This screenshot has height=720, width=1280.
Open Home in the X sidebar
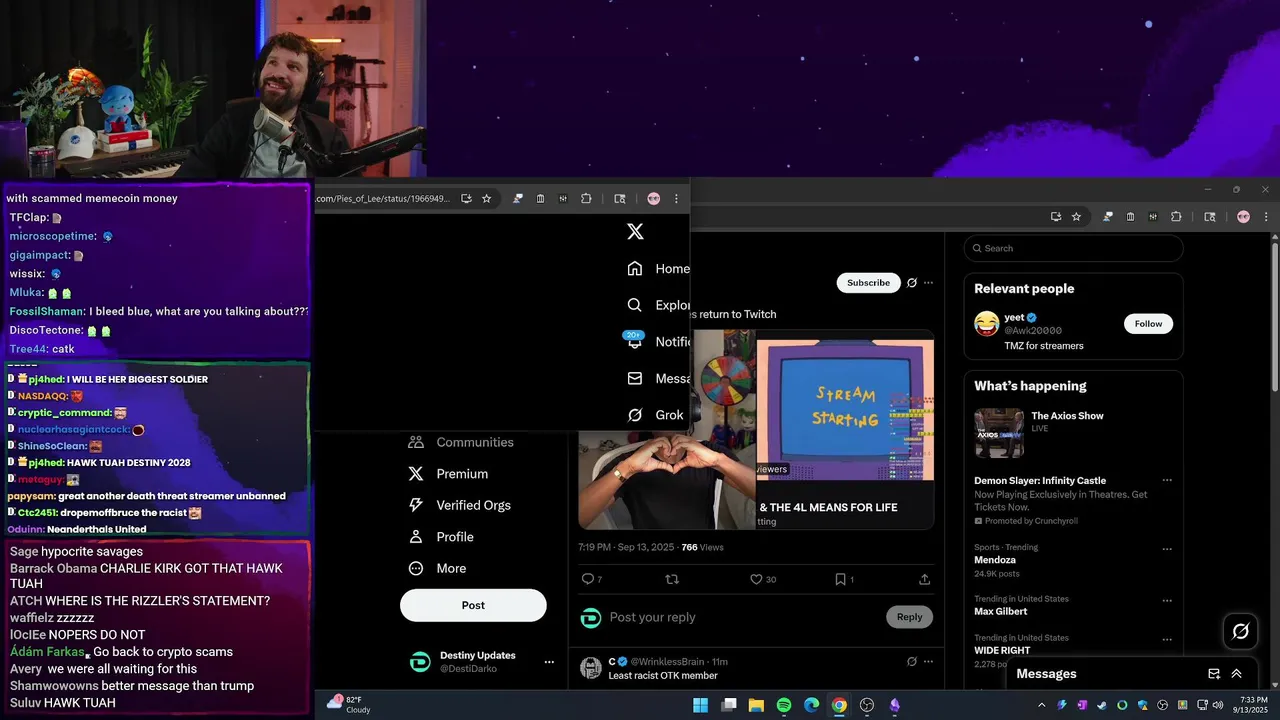coord(658,268)
